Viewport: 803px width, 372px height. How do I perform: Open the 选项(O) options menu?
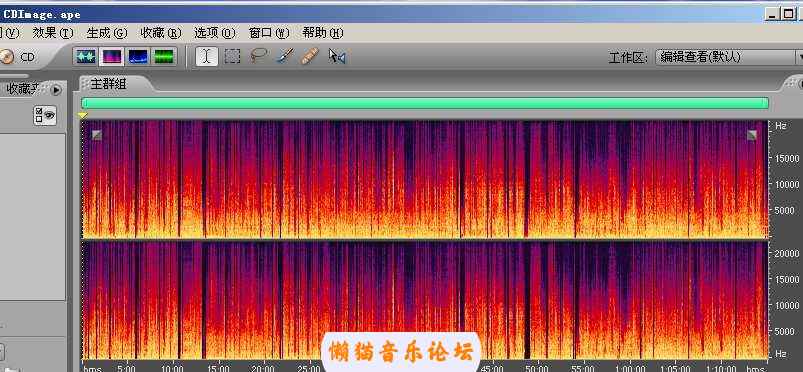click(x=215, y=33)
